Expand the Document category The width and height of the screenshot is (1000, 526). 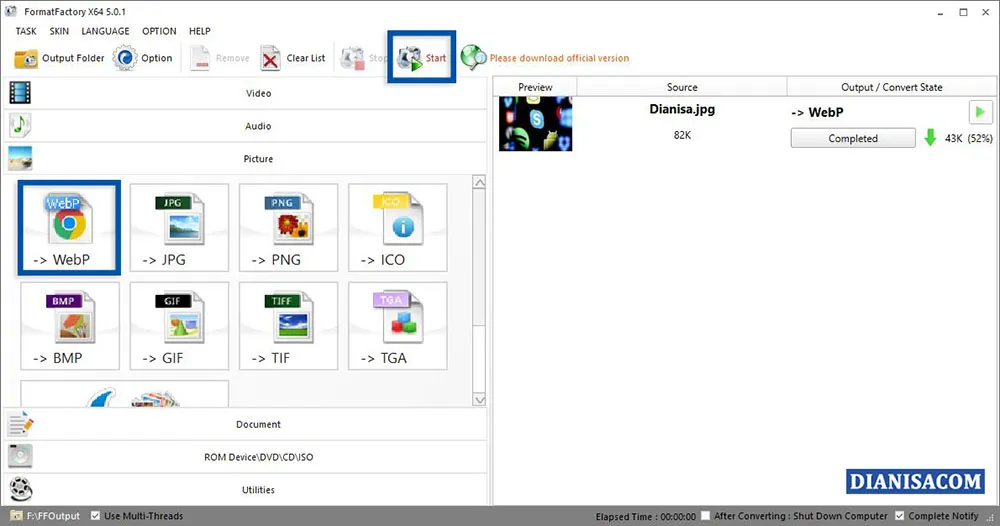pyautogui.click(x=246, y=424)
